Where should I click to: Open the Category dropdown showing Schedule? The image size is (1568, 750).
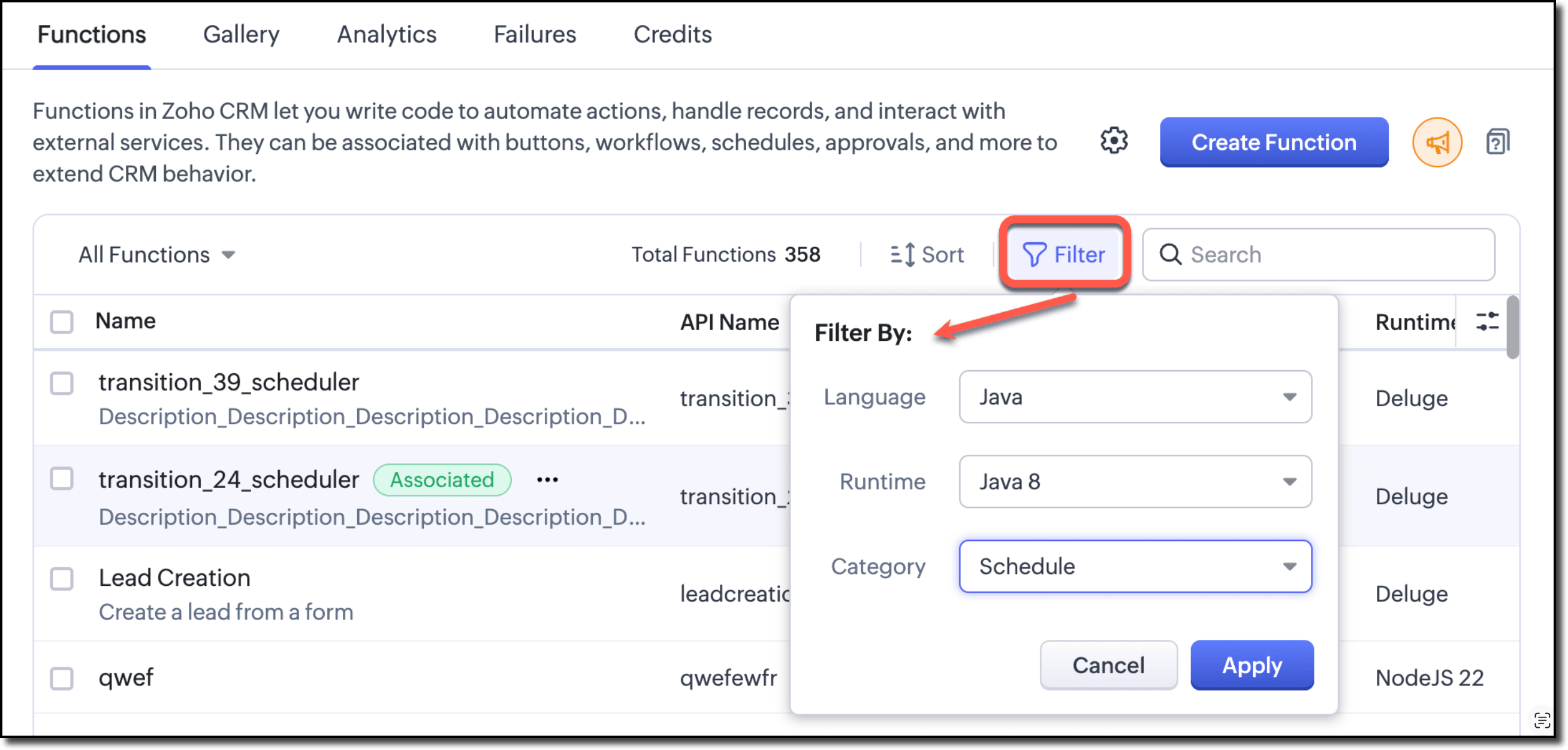(x=1135, y=565)
